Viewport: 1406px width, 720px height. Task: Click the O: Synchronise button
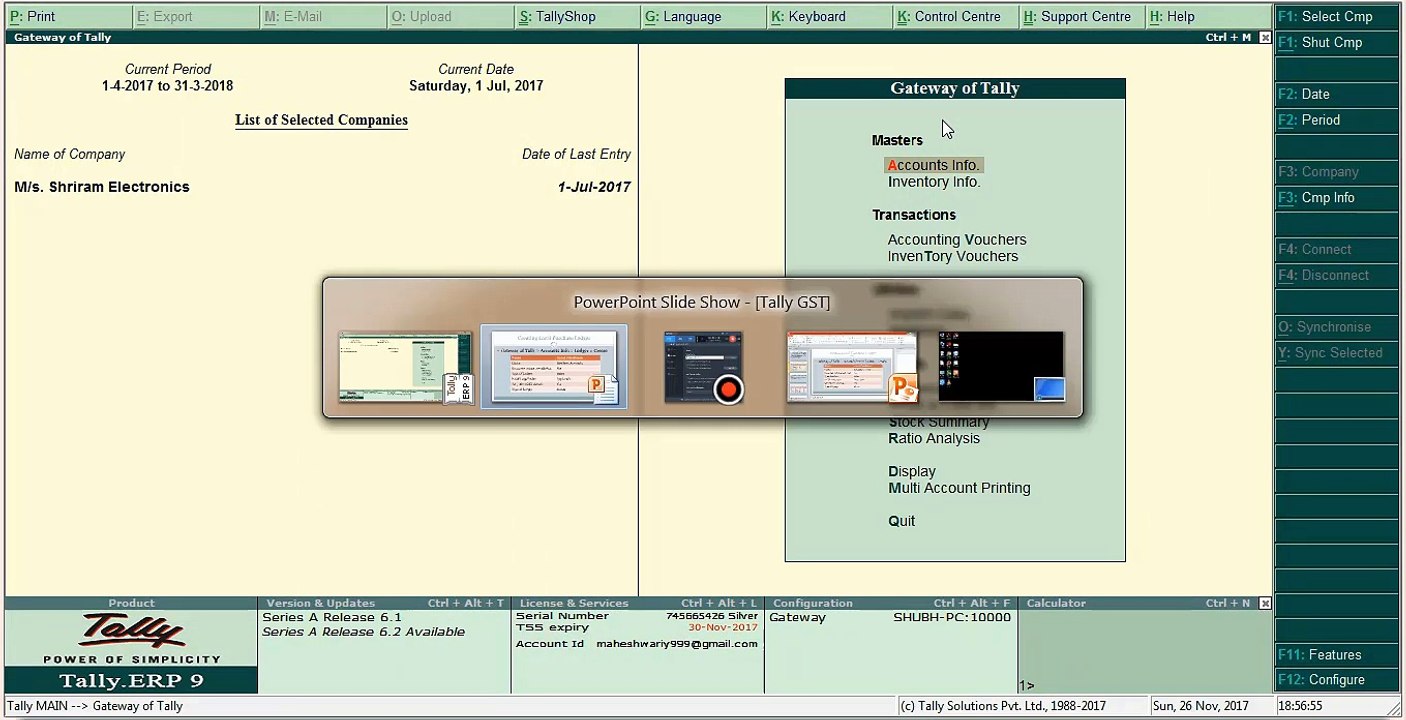1337,327
